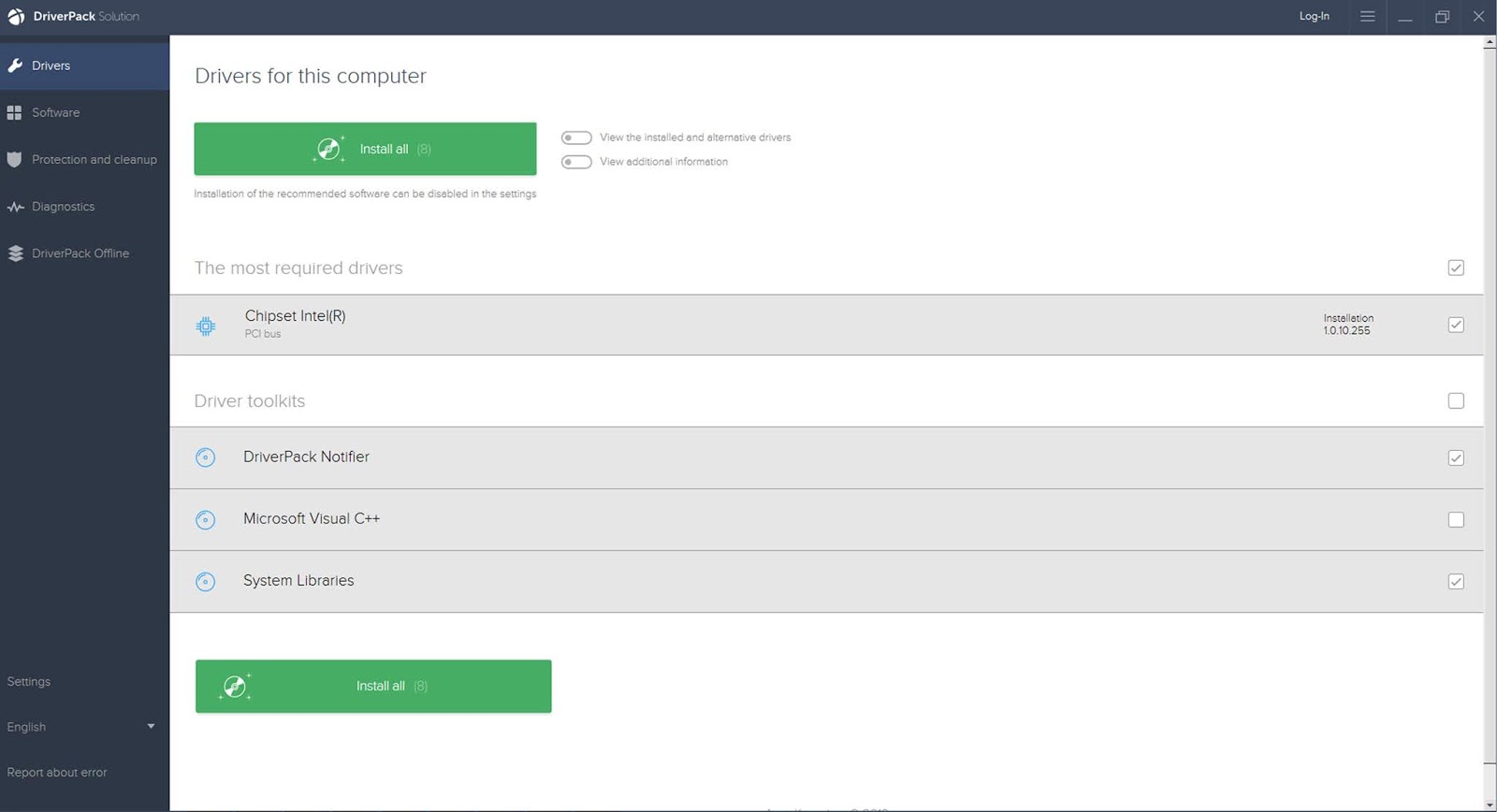Open the Drivers section in sidebar
The width and height of the screenshot is (1497, 812).
coord(84,65)
